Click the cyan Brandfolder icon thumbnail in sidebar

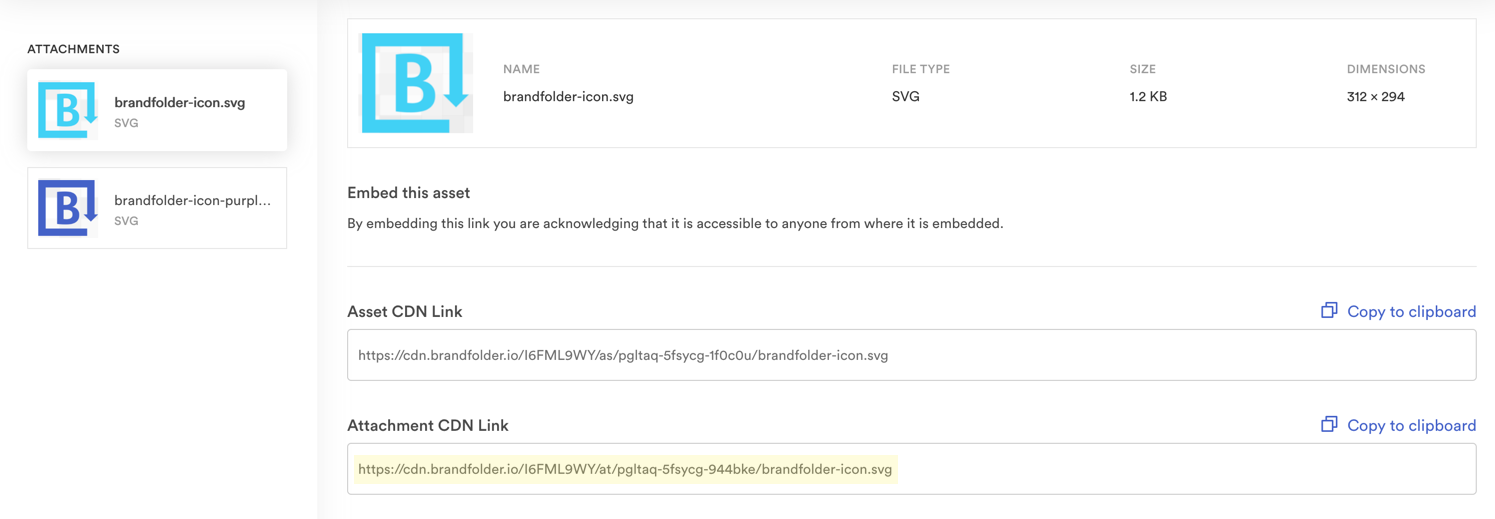68,110
